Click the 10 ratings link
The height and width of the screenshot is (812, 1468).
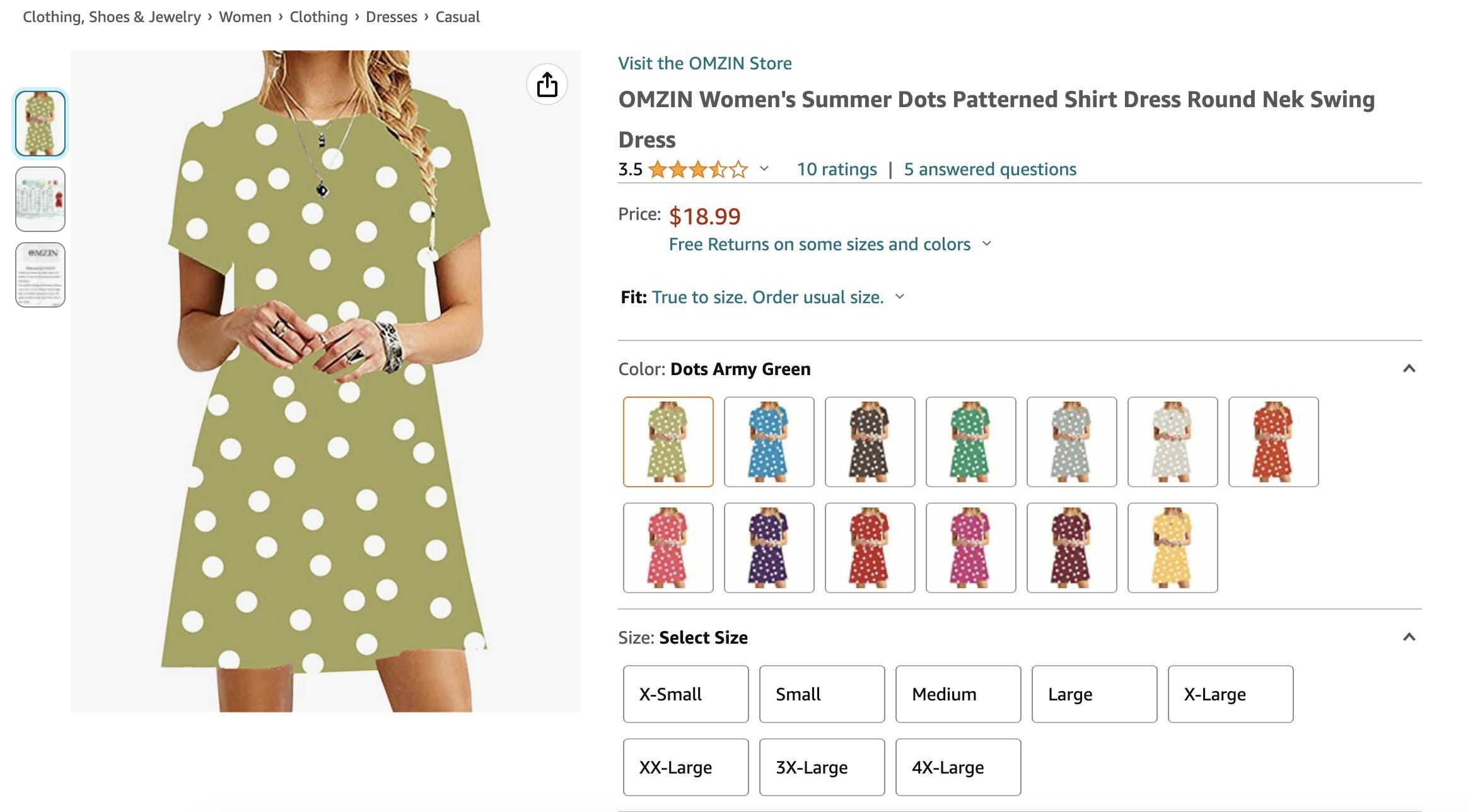(x=838, y=168)
